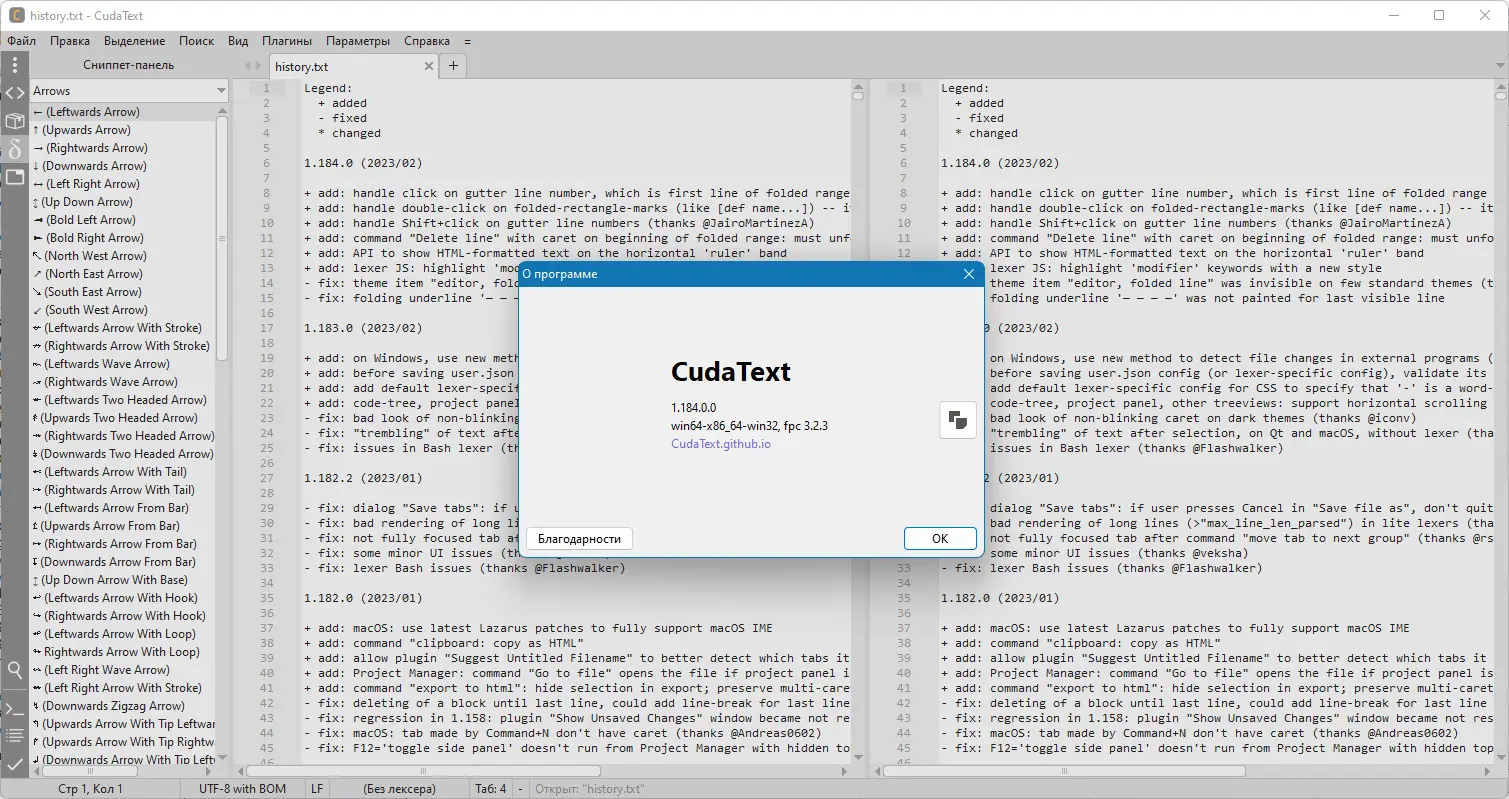Screen dimensions: 1509x799
Task: Select the South West Arrow snippet
Action: [x=123, y=310]
